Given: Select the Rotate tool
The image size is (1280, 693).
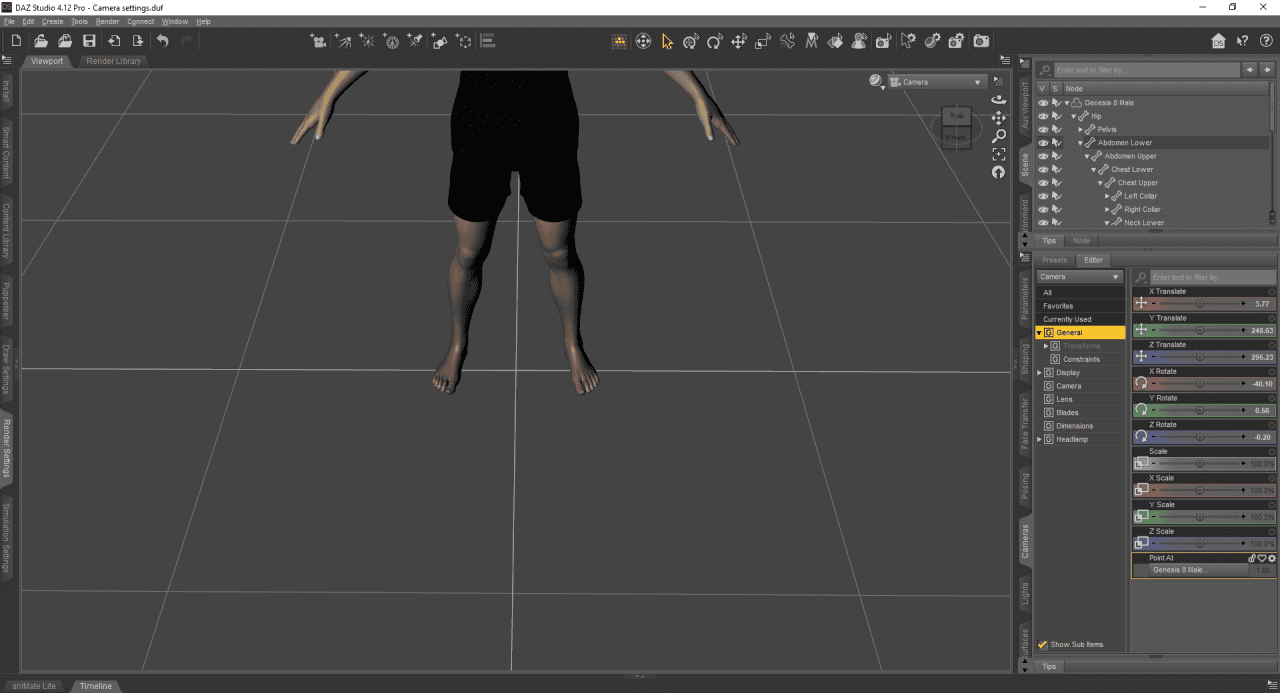Looking at the screenshot, I should coord(715,41).
